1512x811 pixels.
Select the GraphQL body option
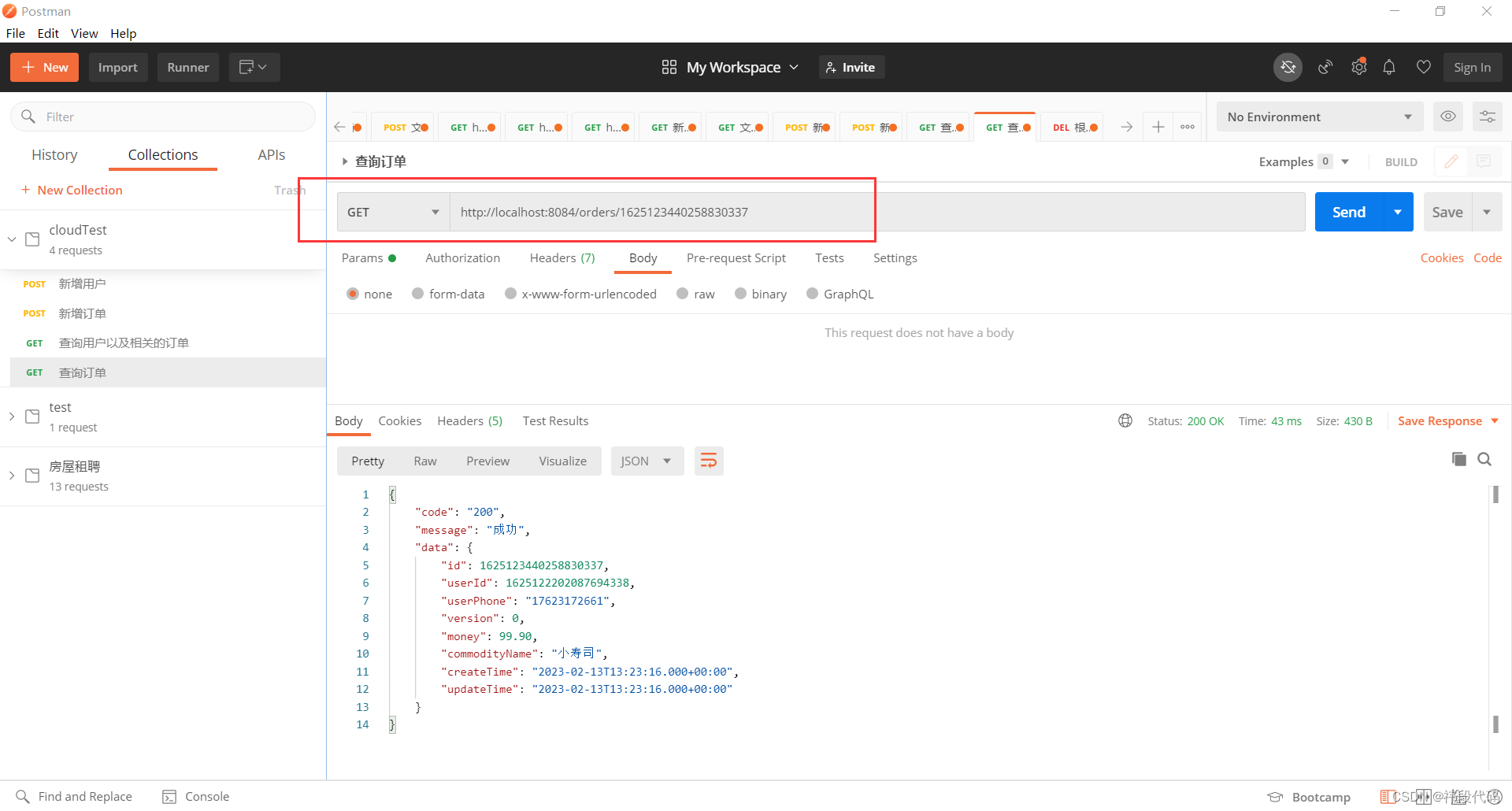pos(813,294)
